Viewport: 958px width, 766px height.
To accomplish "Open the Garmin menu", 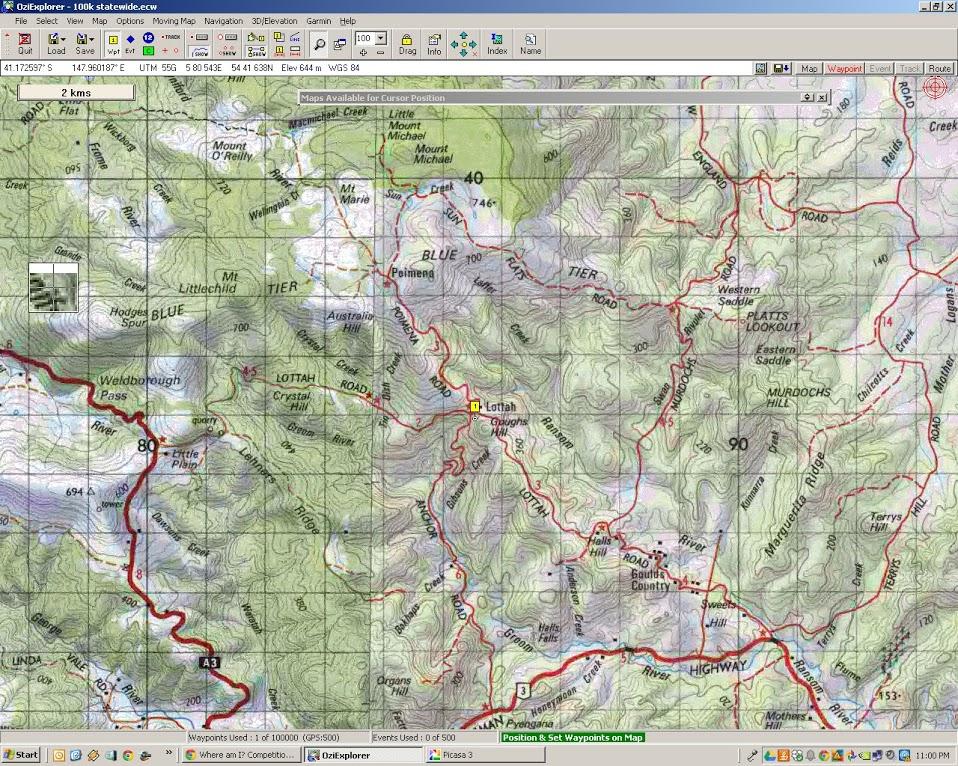I will click(319, 20).
